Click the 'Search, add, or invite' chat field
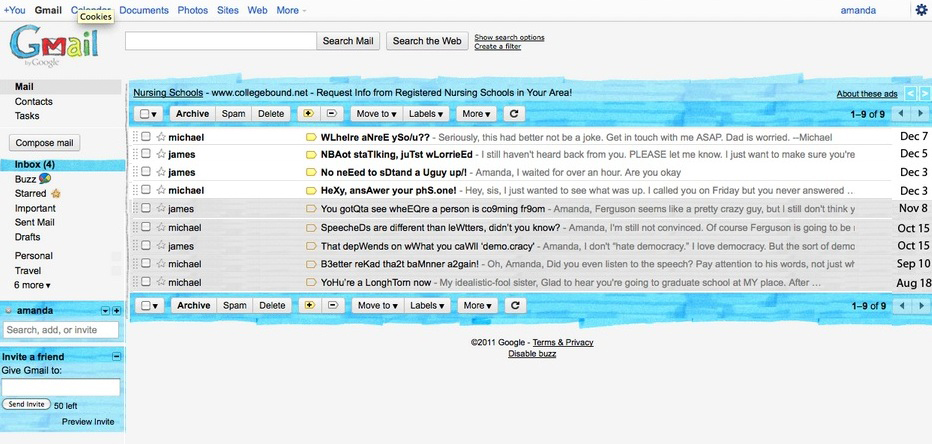This screenshot has height=444, width=932. pos(61,330)
